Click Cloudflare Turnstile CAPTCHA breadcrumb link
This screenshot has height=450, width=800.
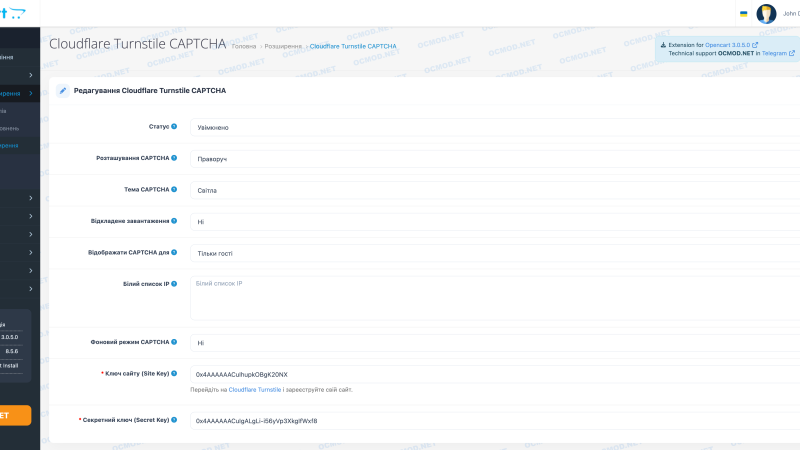pyautogui.click(x=353, y=46)
